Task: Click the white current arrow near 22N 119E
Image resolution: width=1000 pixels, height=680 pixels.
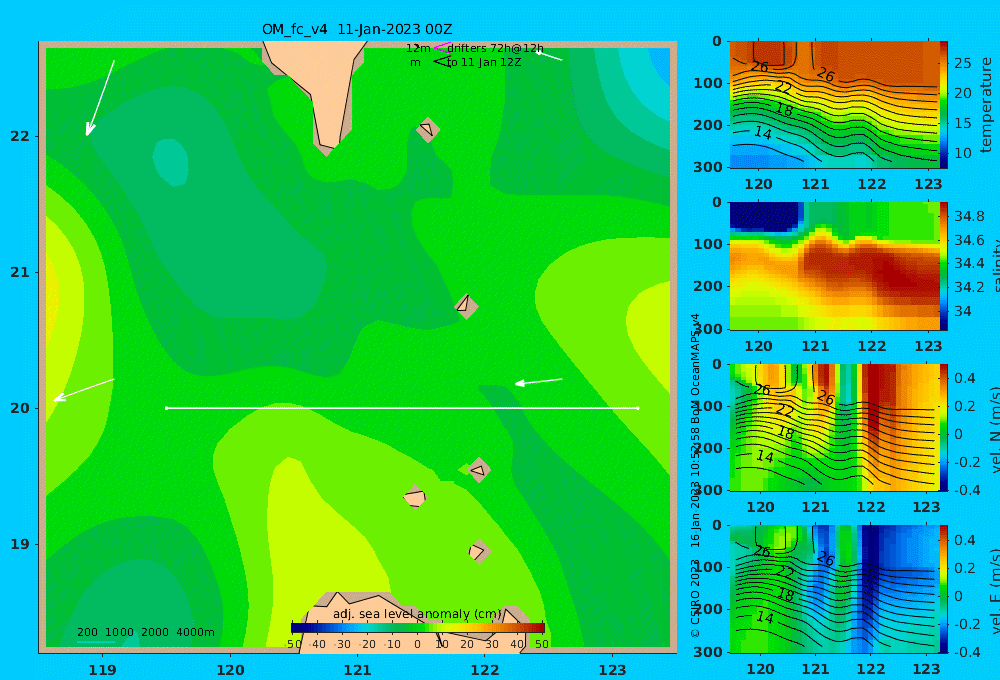Action: click(100, 98)
